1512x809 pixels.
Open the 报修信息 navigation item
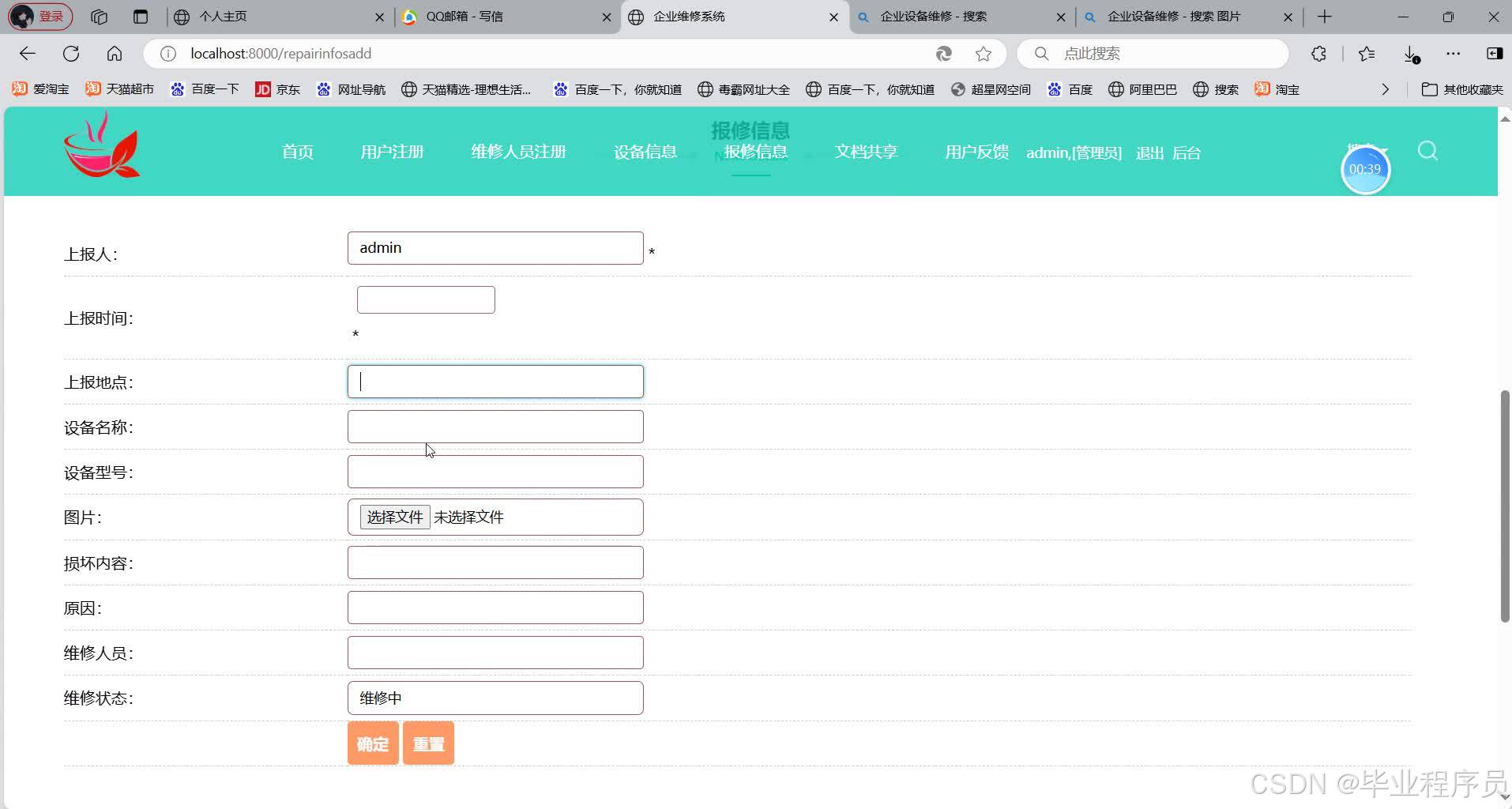755,152
